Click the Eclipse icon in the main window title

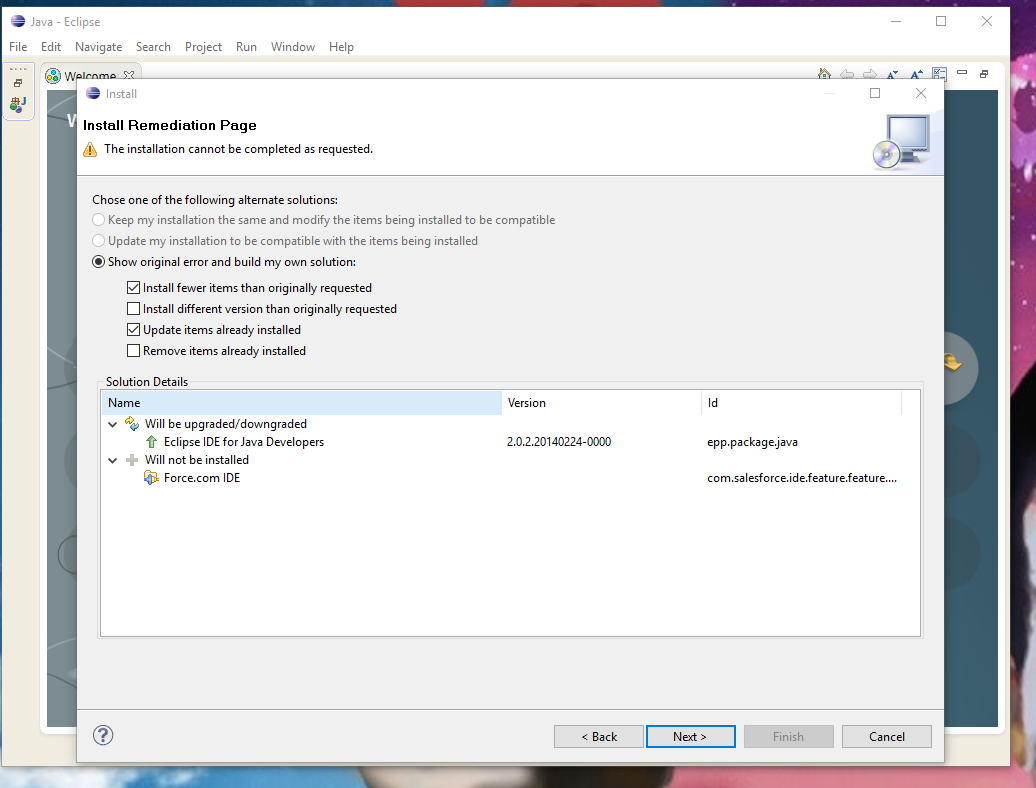click(18, 21)
